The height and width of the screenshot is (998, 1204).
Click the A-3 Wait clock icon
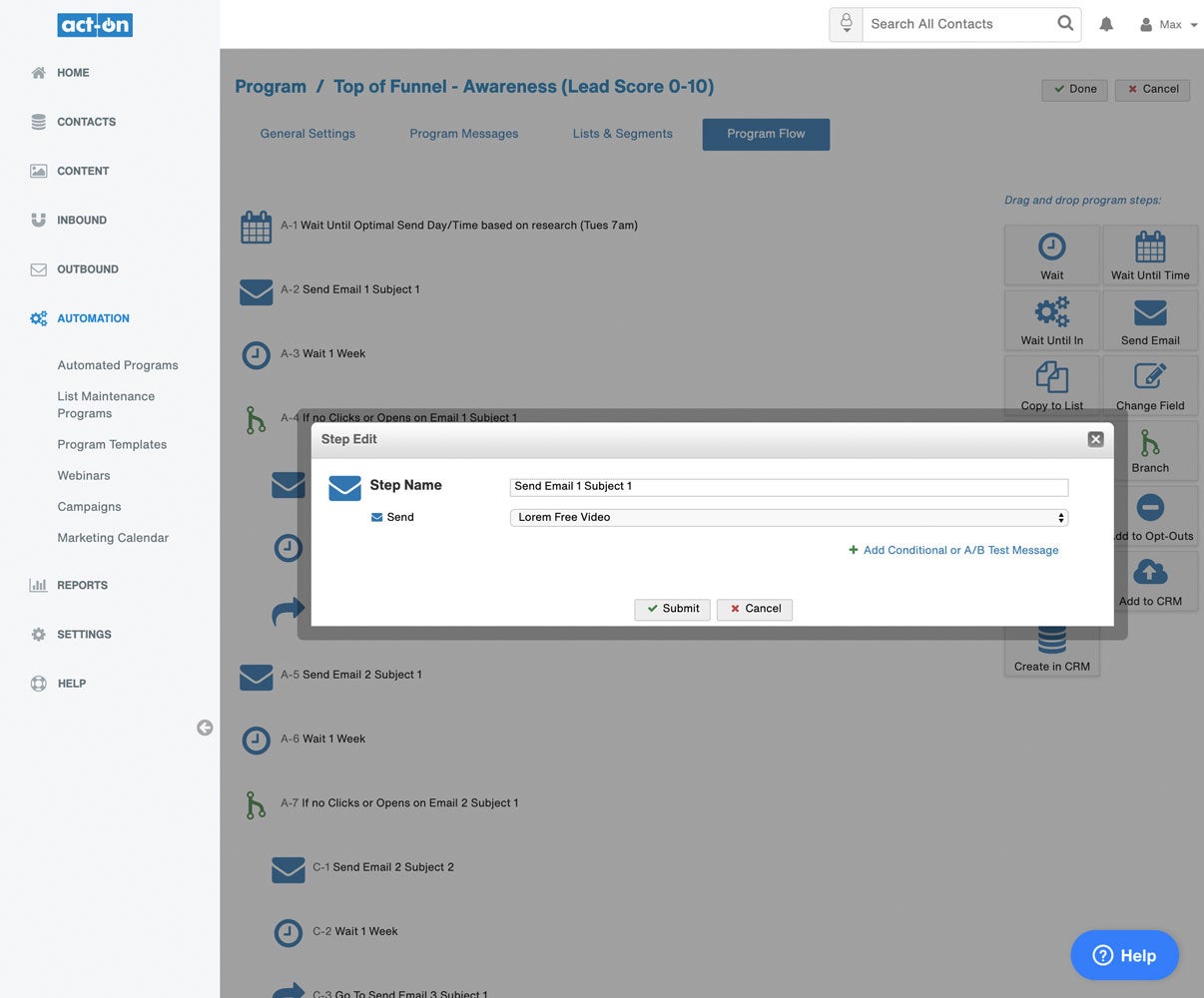coord(257,355)
